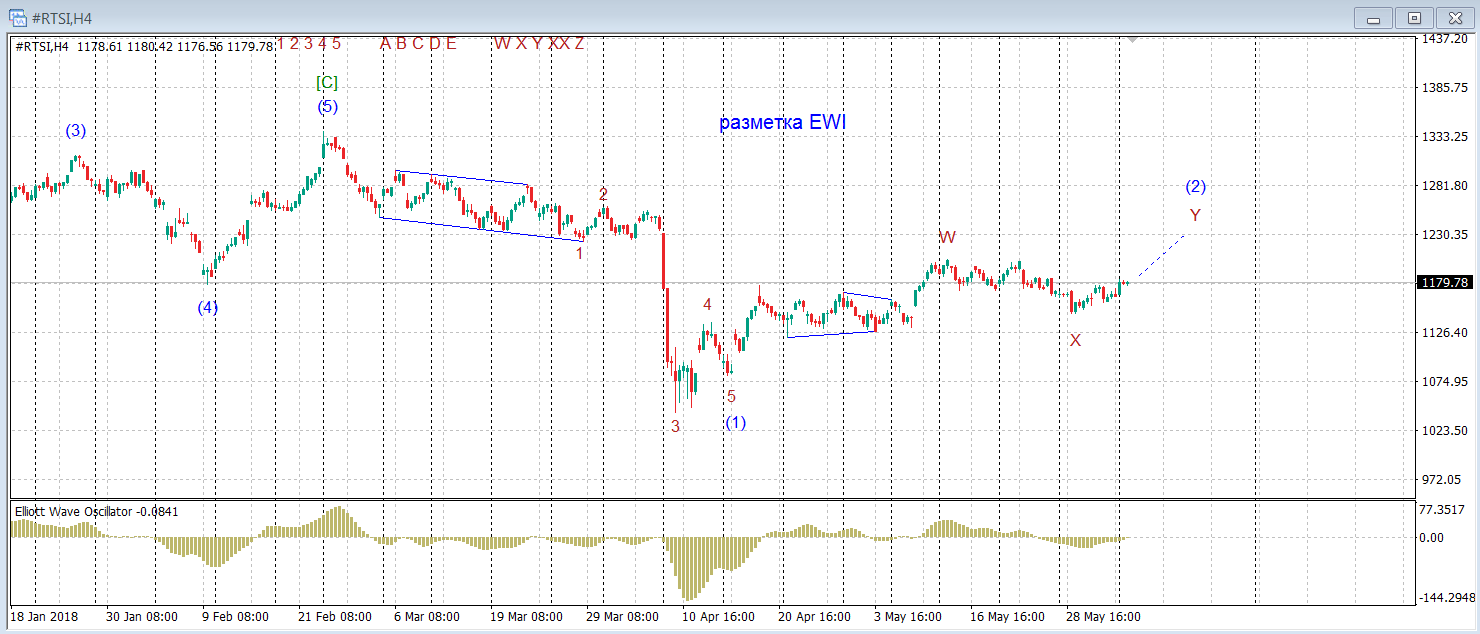
Task: Select the blue (1) wave label
Action: click(x=735, y=422)
